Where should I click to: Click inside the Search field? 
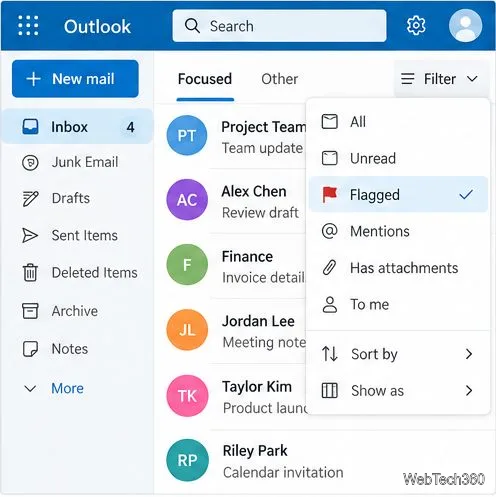[x=279, y=26]
